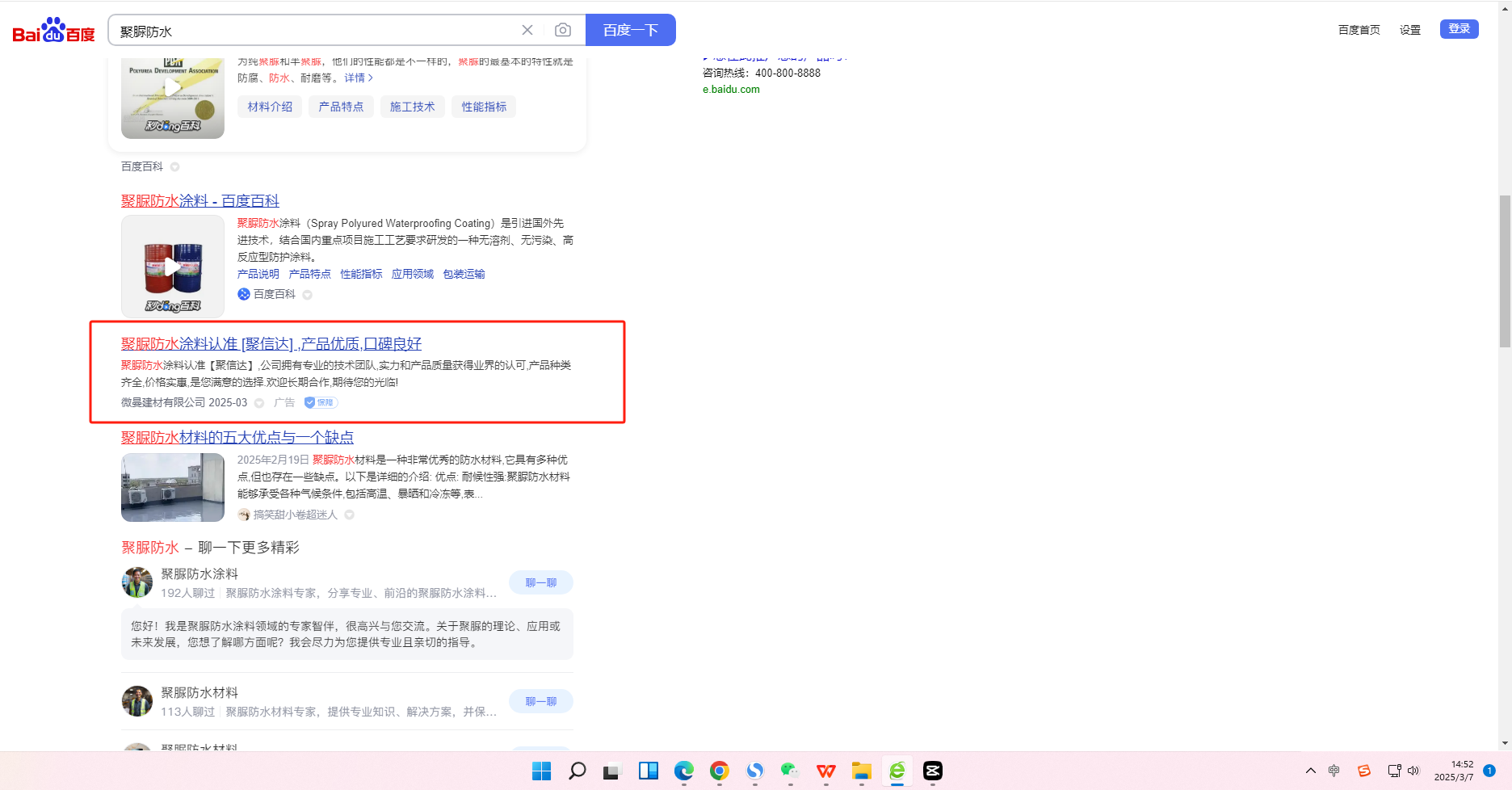Show hidden system tray icons

(1310, 771)
